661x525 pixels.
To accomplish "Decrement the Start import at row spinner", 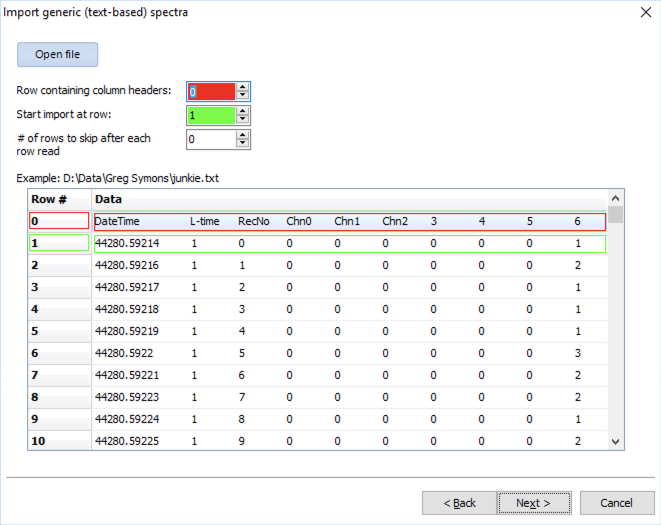I will click(243, 120).
